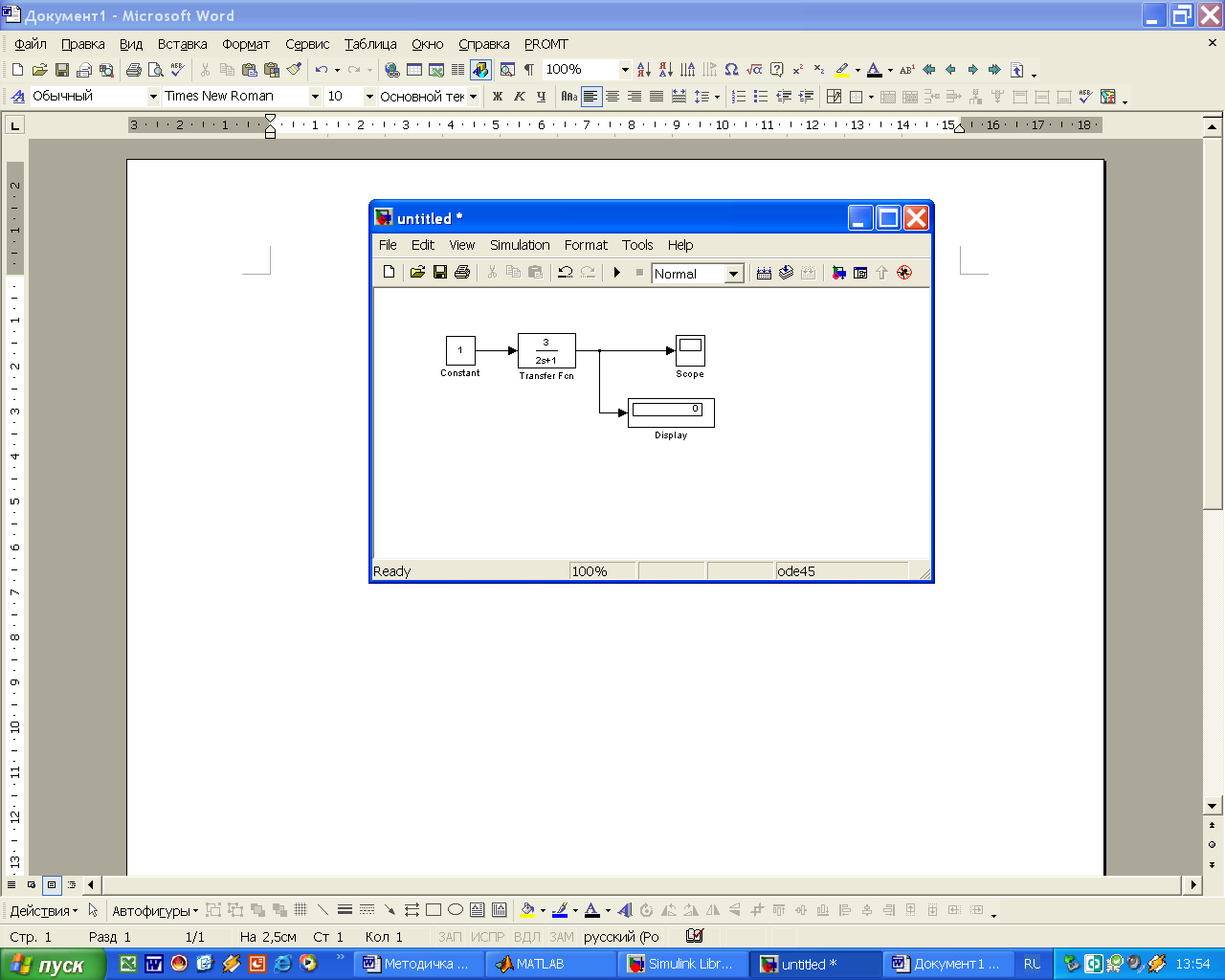Insert a Microsoft Excel worksheet

coord(436,70)
